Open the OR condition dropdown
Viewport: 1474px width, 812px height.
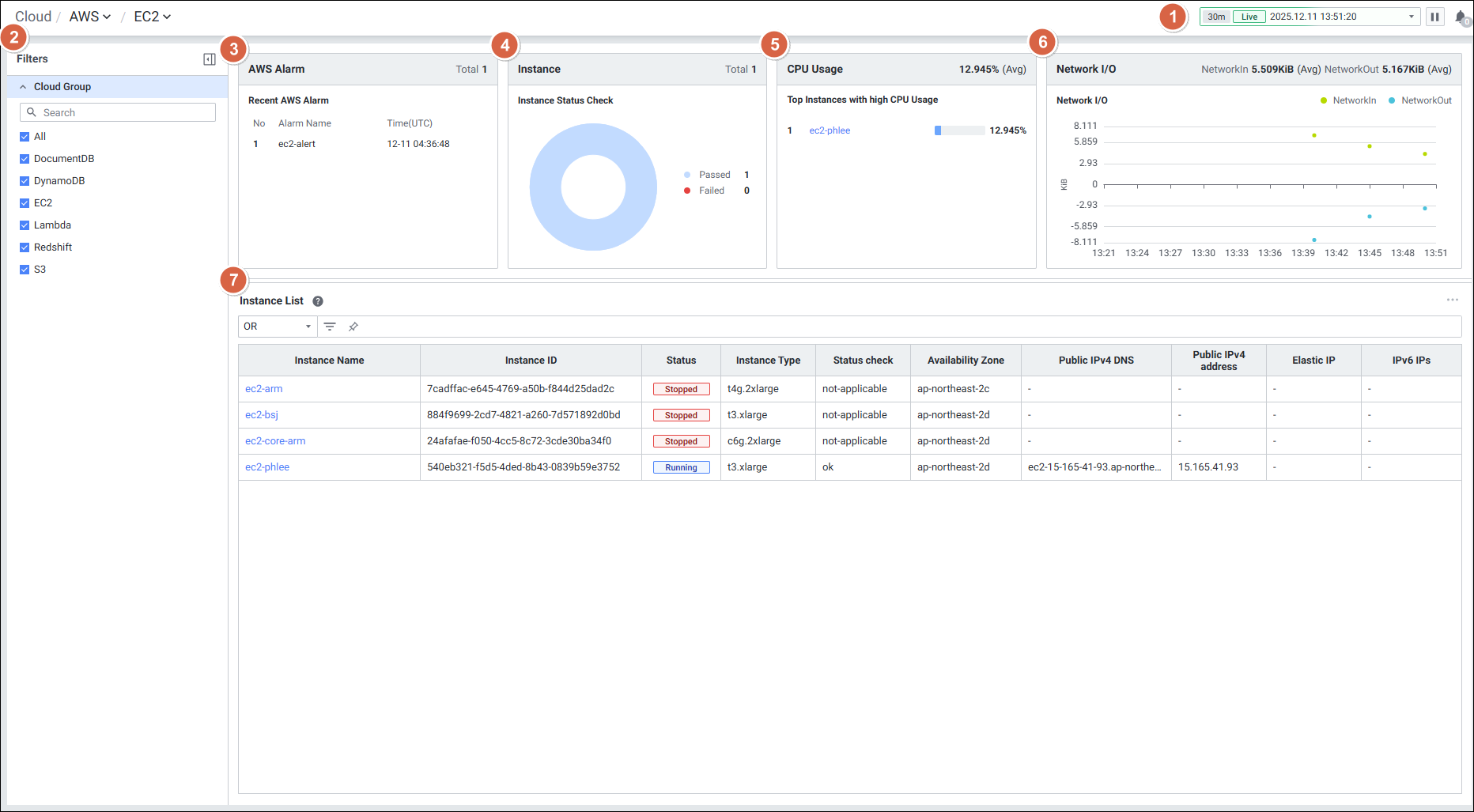click(x=278, y=327)
